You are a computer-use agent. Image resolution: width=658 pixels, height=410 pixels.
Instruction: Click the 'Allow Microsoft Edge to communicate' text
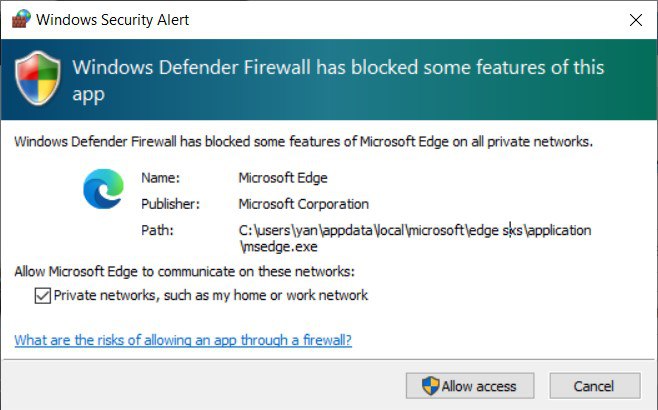185,272
